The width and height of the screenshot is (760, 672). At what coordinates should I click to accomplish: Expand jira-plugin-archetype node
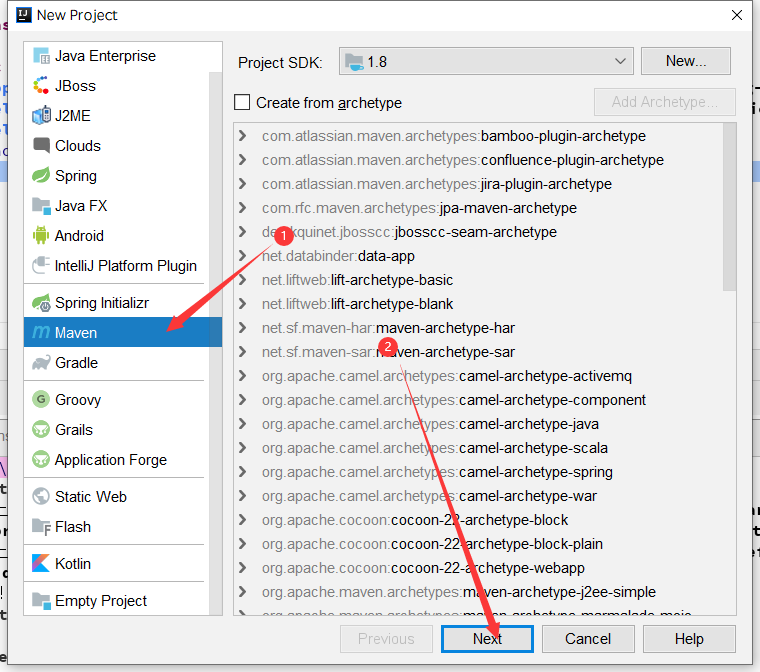coord(242,184)
